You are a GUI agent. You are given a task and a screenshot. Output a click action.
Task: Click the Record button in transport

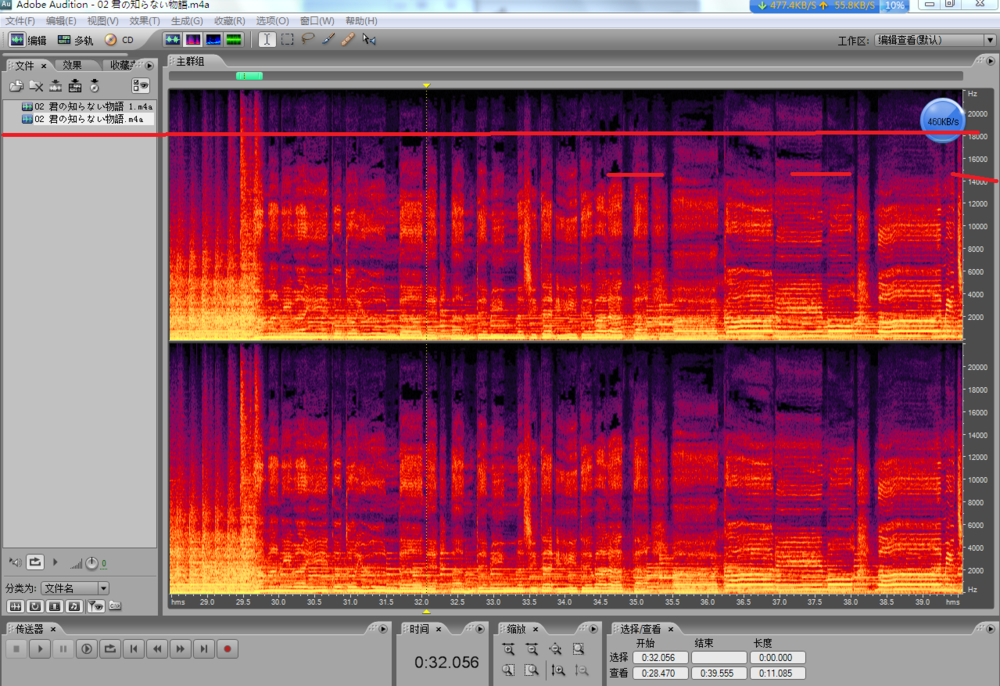coord(228,649)
